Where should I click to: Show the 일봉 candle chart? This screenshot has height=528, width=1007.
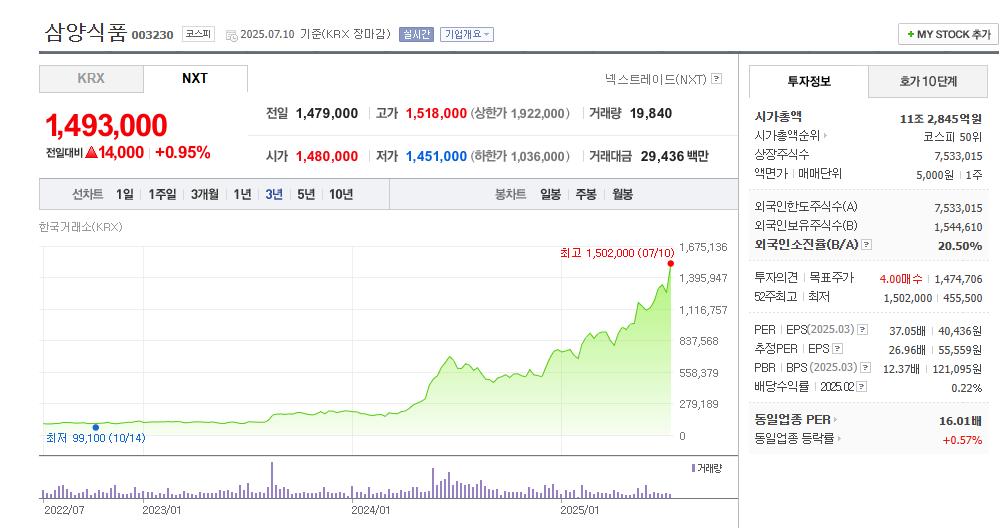tap(550, 194)
